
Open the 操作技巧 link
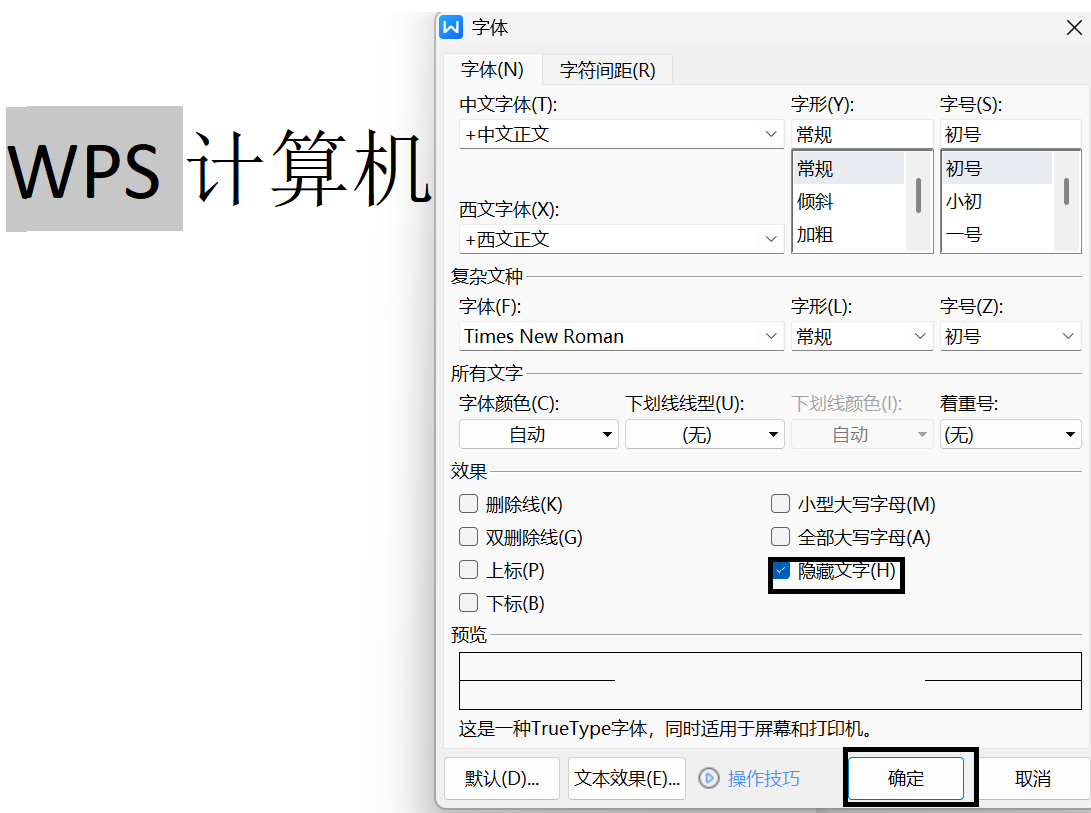tap(763, 778)
